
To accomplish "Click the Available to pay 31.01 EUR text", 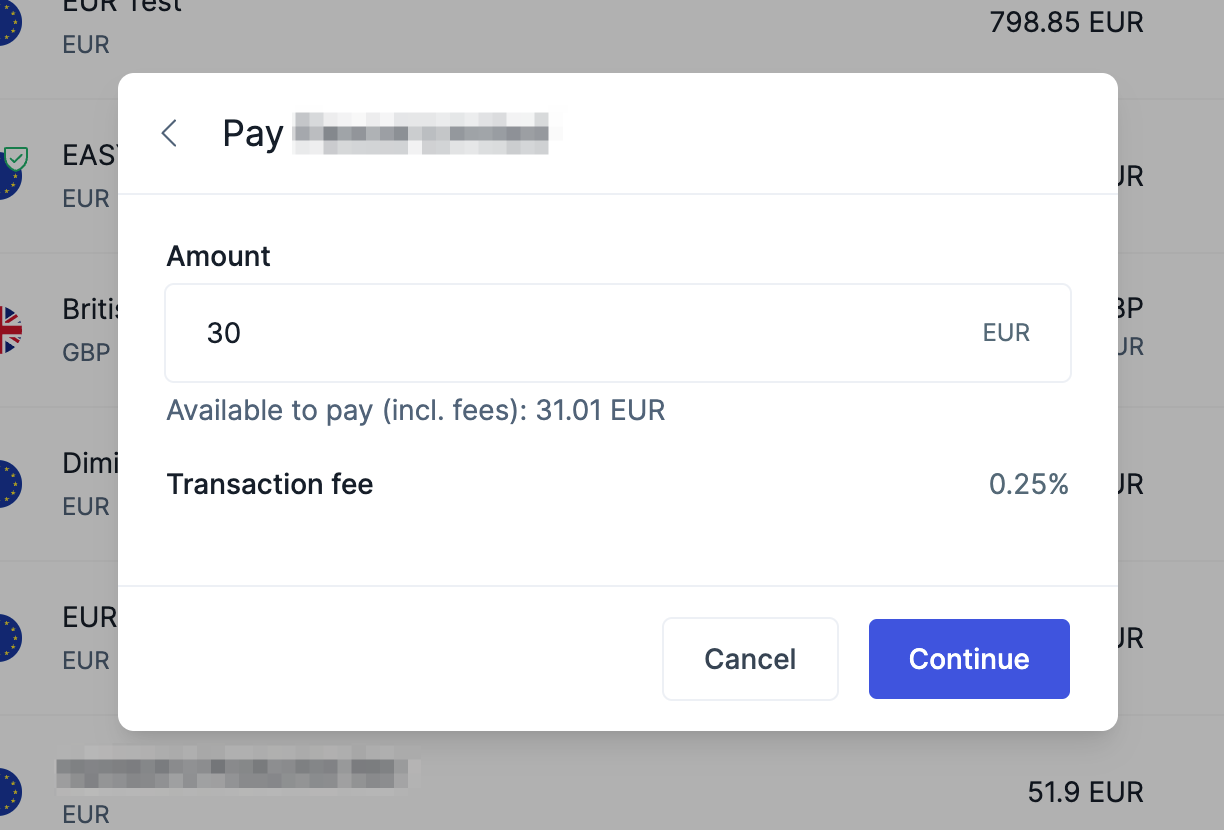I will [x=416, y=410].
